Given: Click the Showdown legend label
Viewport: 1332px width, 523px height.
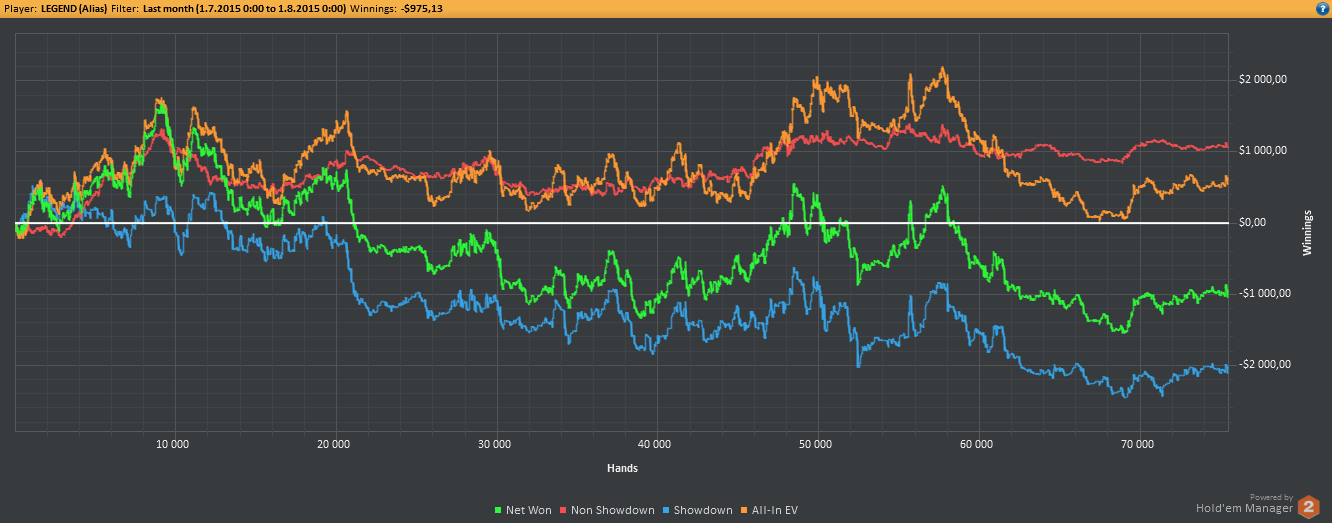Looking at the screenshot, I should coord(704,511).
